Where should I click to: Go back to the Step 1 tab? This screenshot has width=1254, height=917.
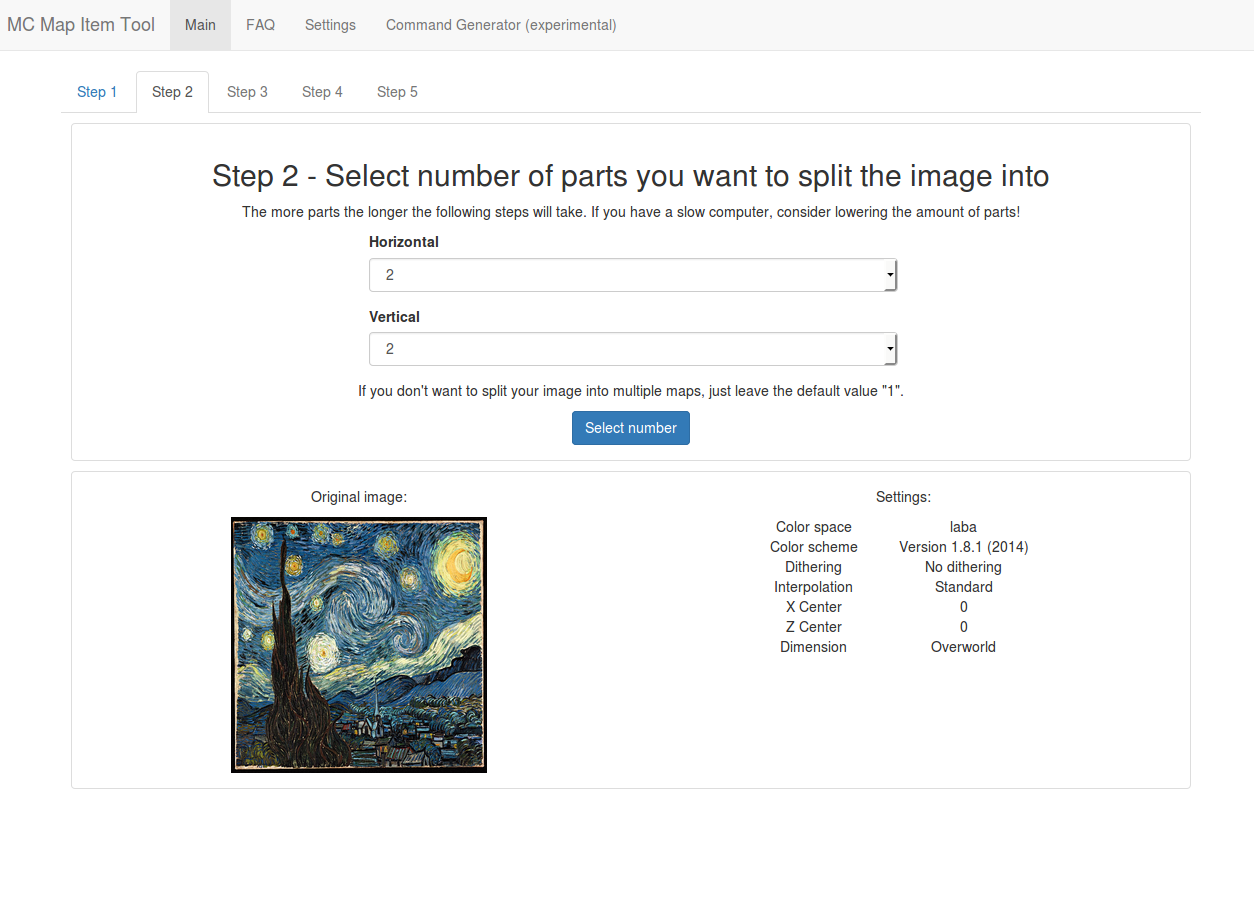pyautogui.click(x=97, y=92)
